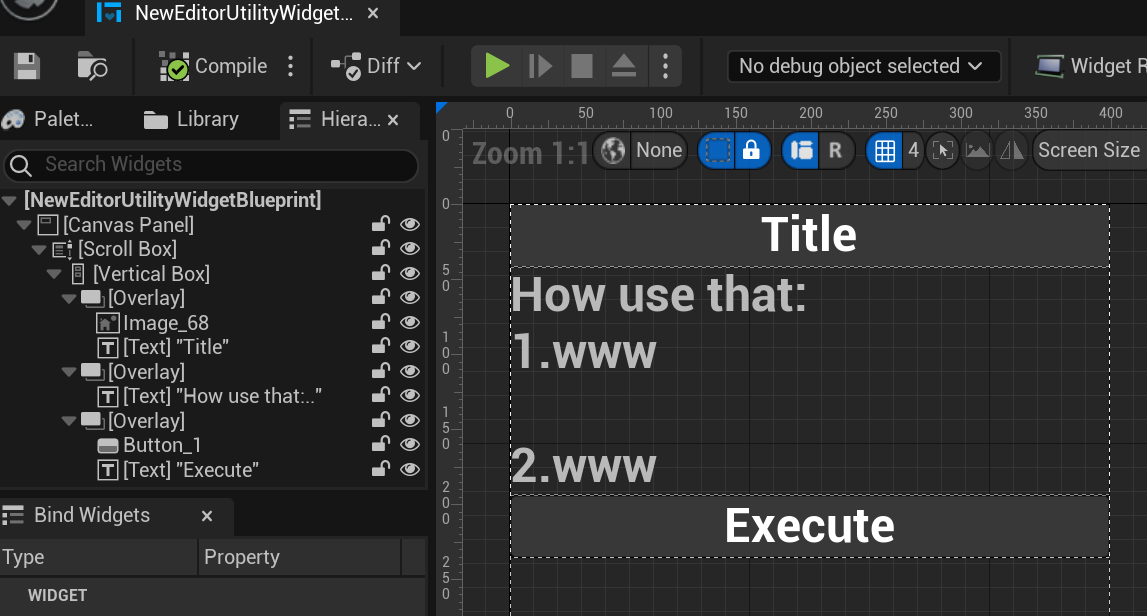Hide the Vertical Box with eye icon
The width and height of the screenshot is (1147, 616).
click(x=410, y=274)
